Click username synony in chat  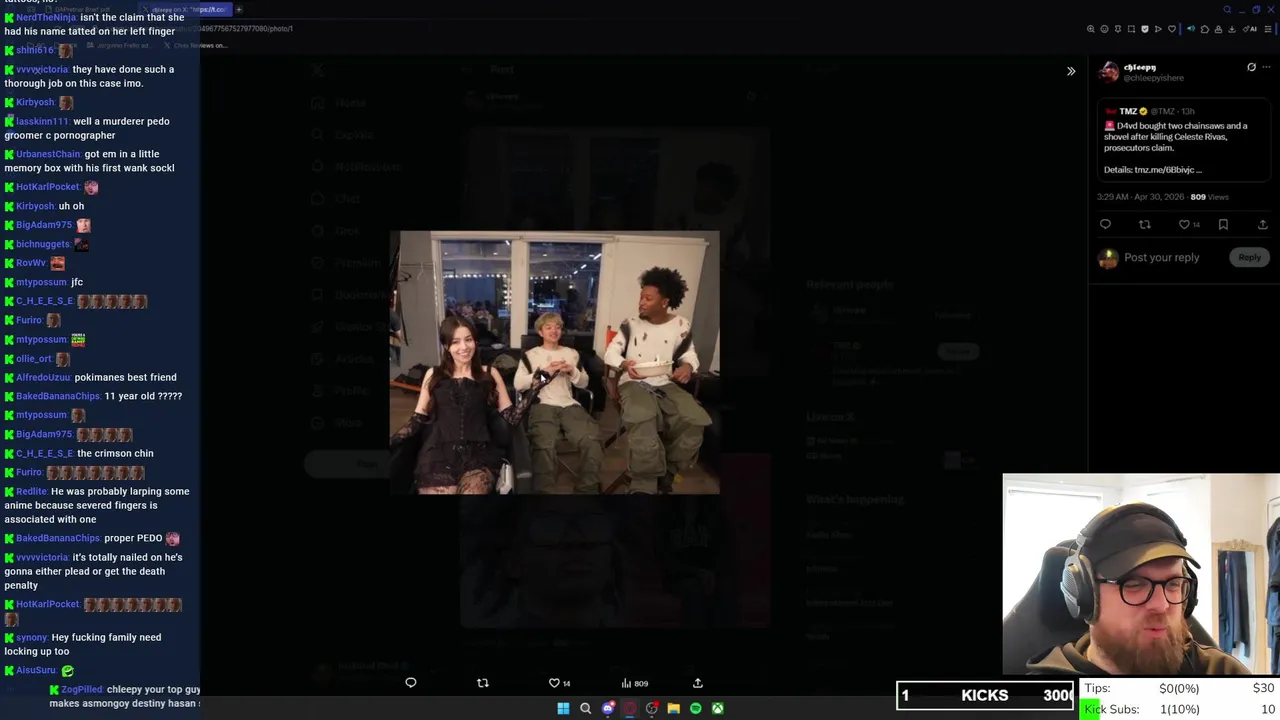[x=32, y=638]
